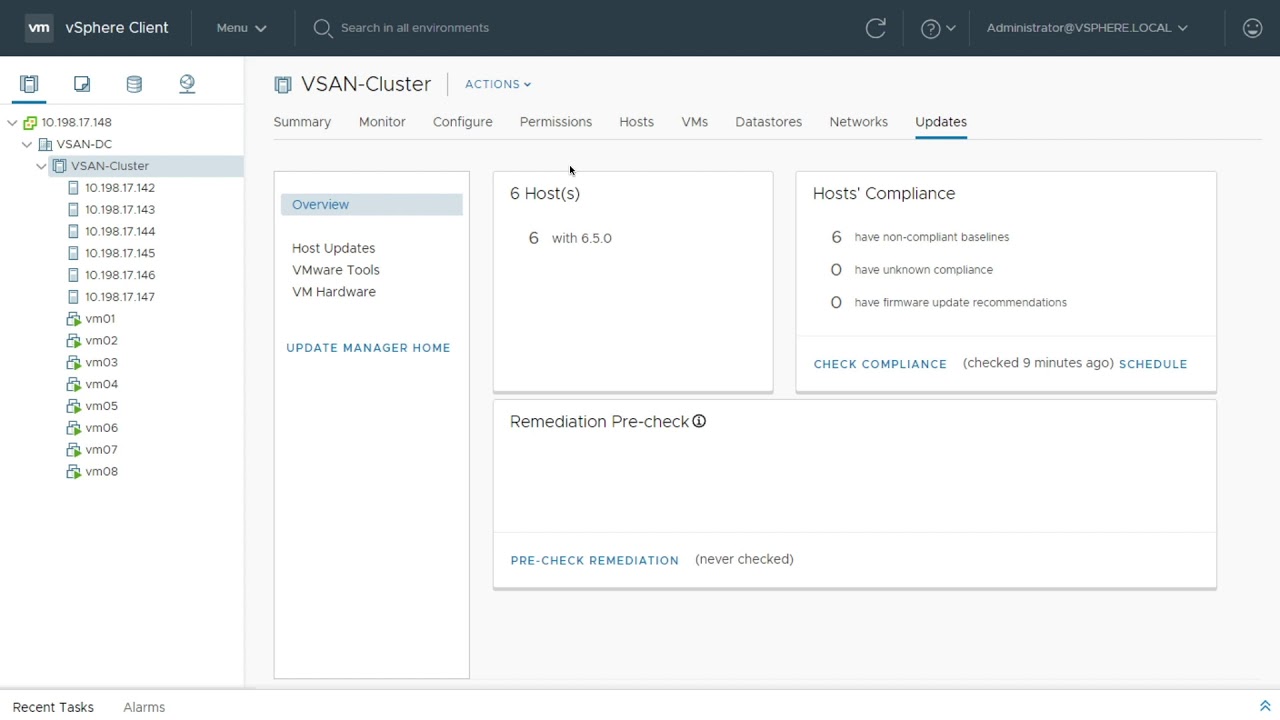
Task: Click the datacenter icon next to VSAN-DC
Action: click(45, 144)
